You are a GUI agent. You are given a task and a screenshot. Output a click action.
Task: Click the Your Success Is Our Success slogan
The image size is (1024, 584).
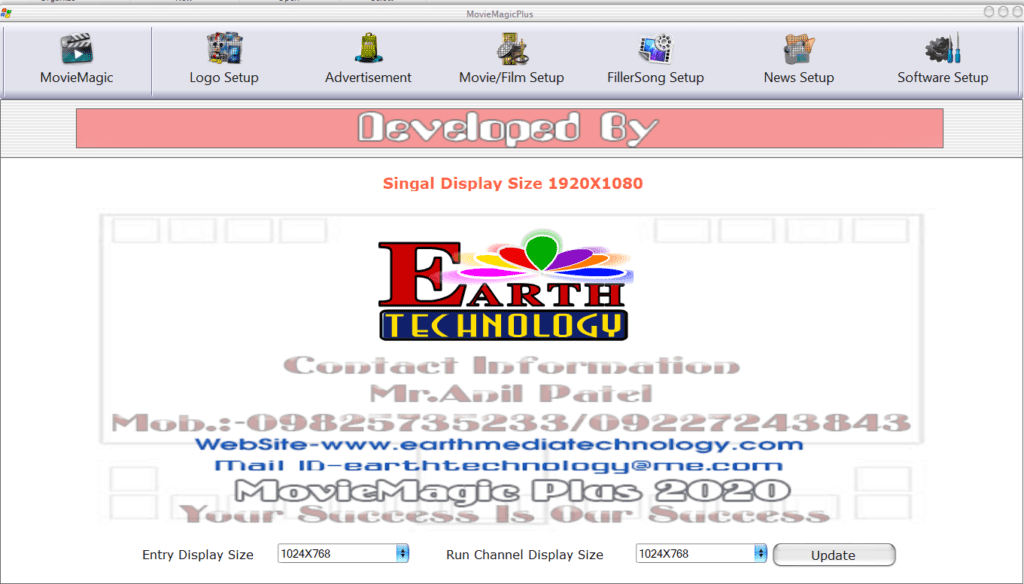(x=505, y=514)
